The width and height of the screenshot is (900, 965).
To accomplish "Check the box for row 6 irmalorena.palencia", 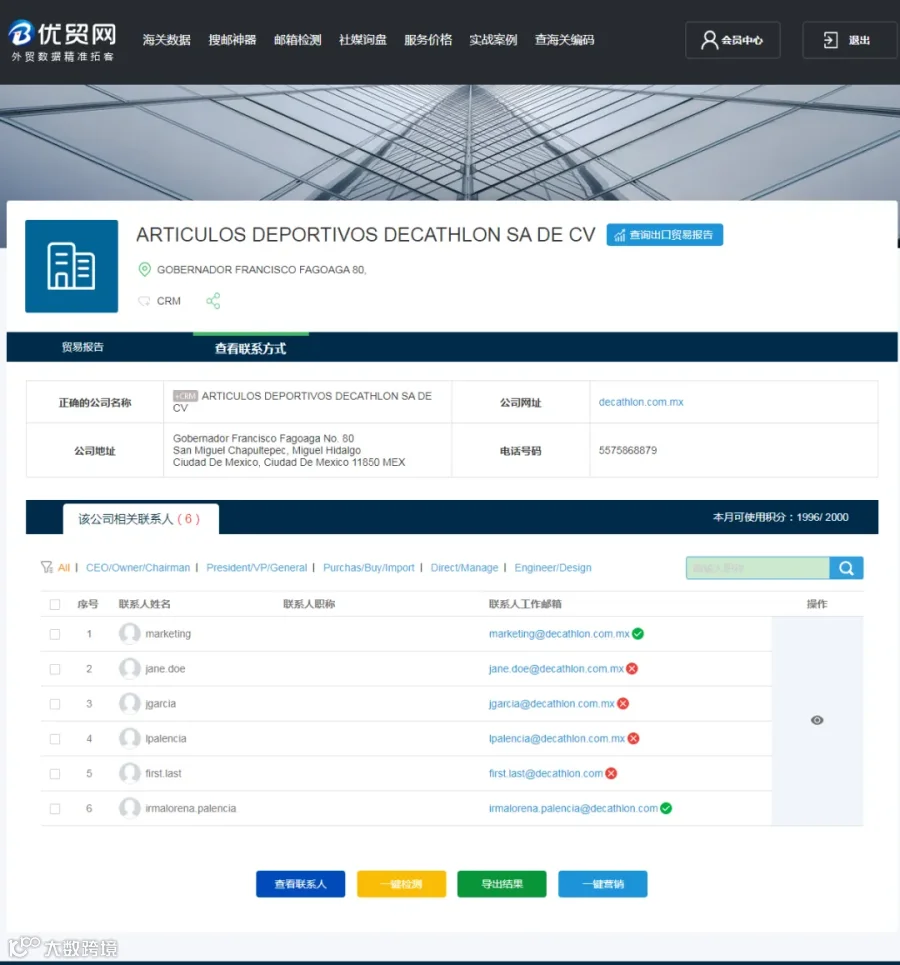I will point(55,809).
